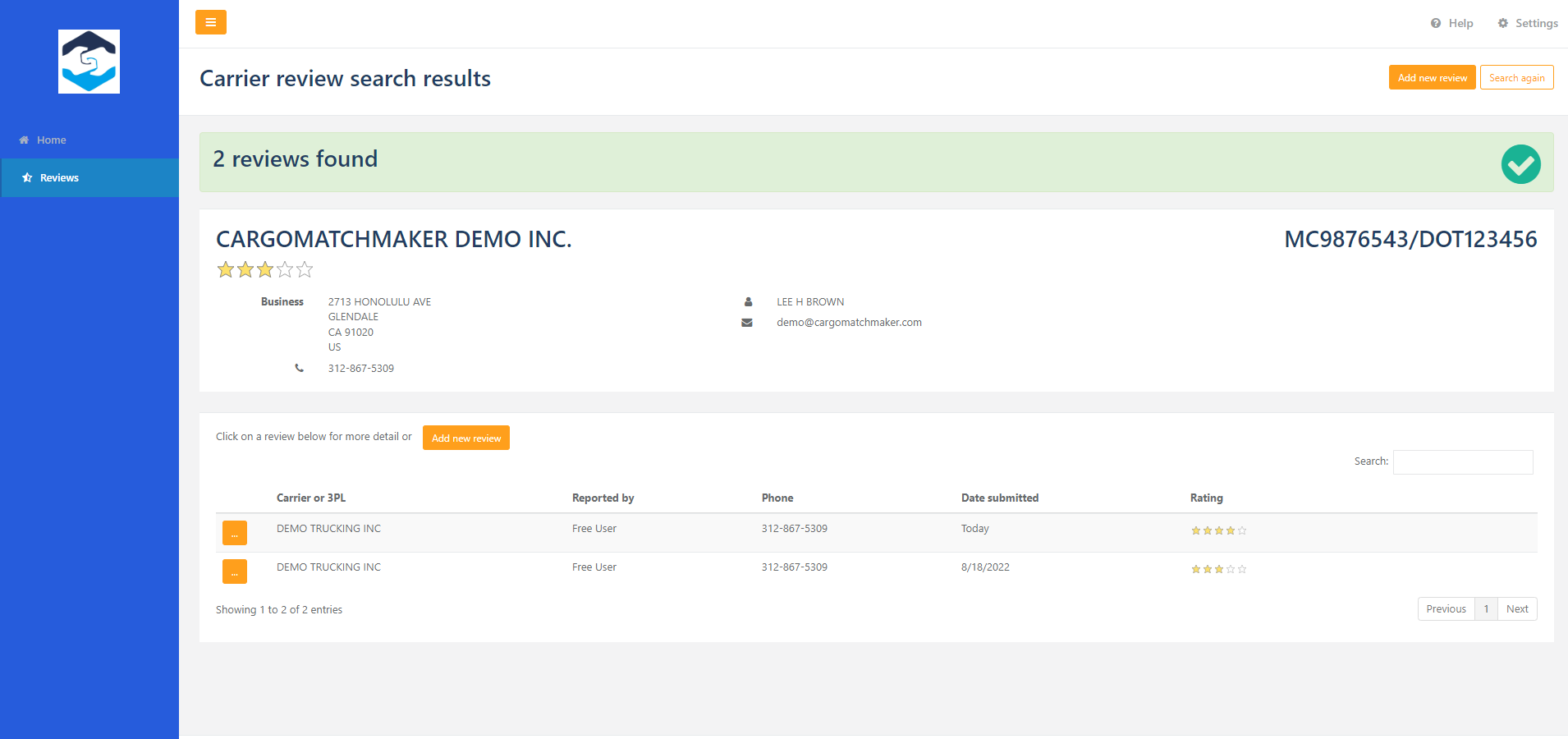Click the three-star rating in the 8/18/2022 row
The width and height of the screenshot is (1568, 739).
[x=1219, y=570]
